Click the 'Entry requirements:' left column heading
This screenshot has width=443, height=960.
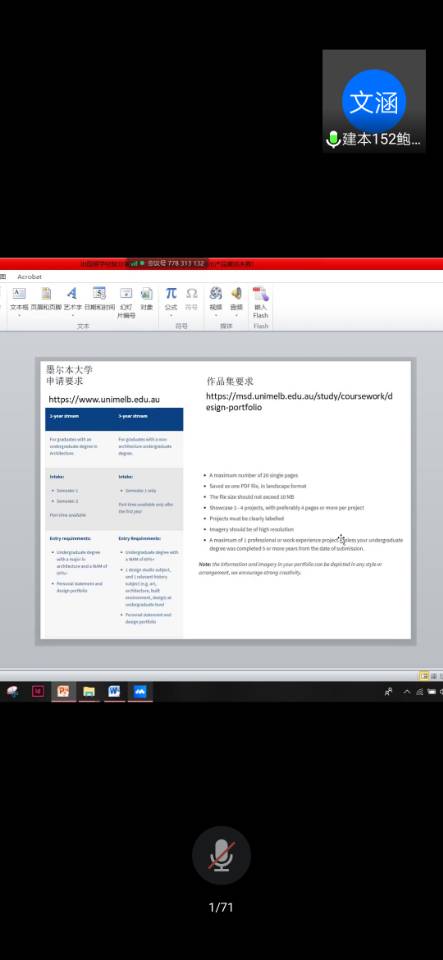pos(70,538)
